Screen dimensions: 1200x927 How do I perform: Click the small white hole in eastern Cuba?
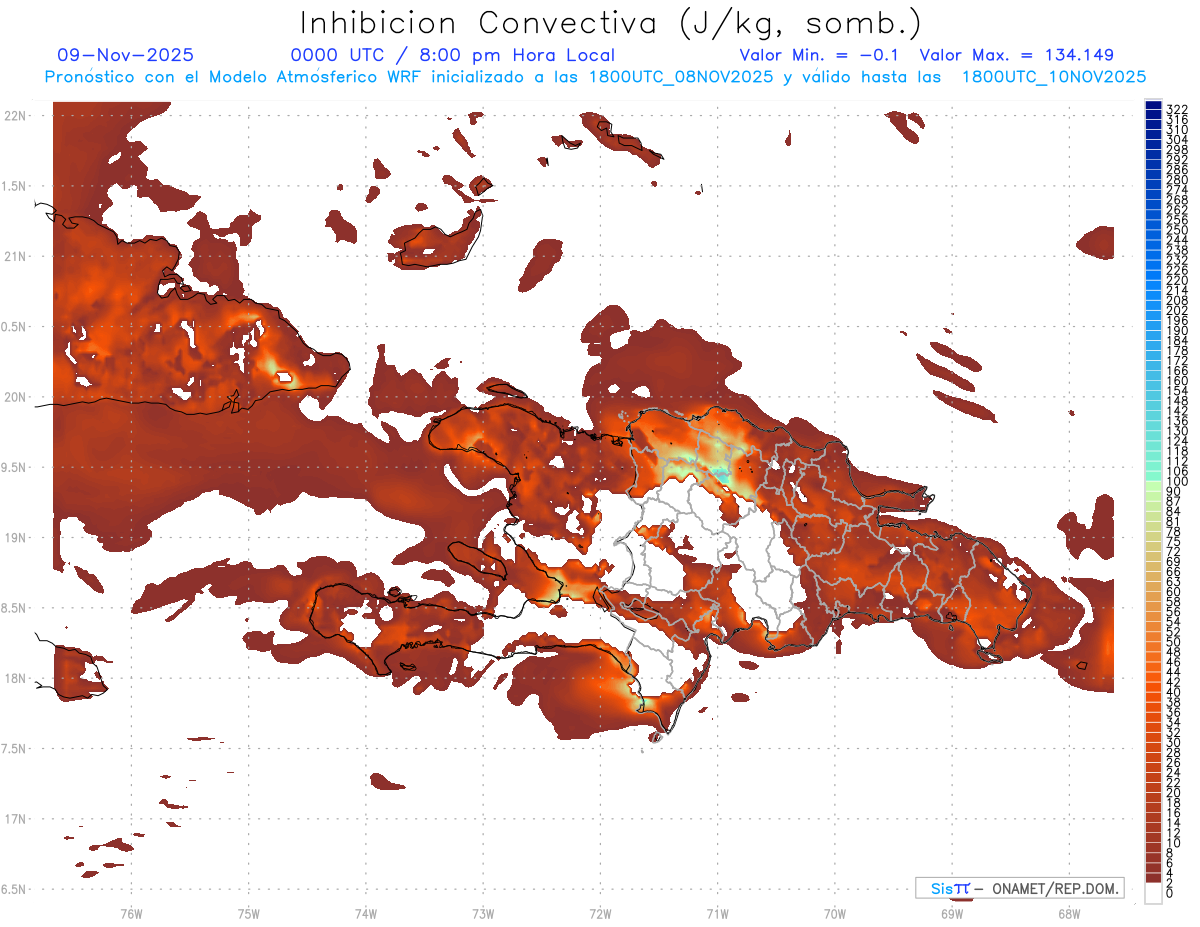coord(284,378)
